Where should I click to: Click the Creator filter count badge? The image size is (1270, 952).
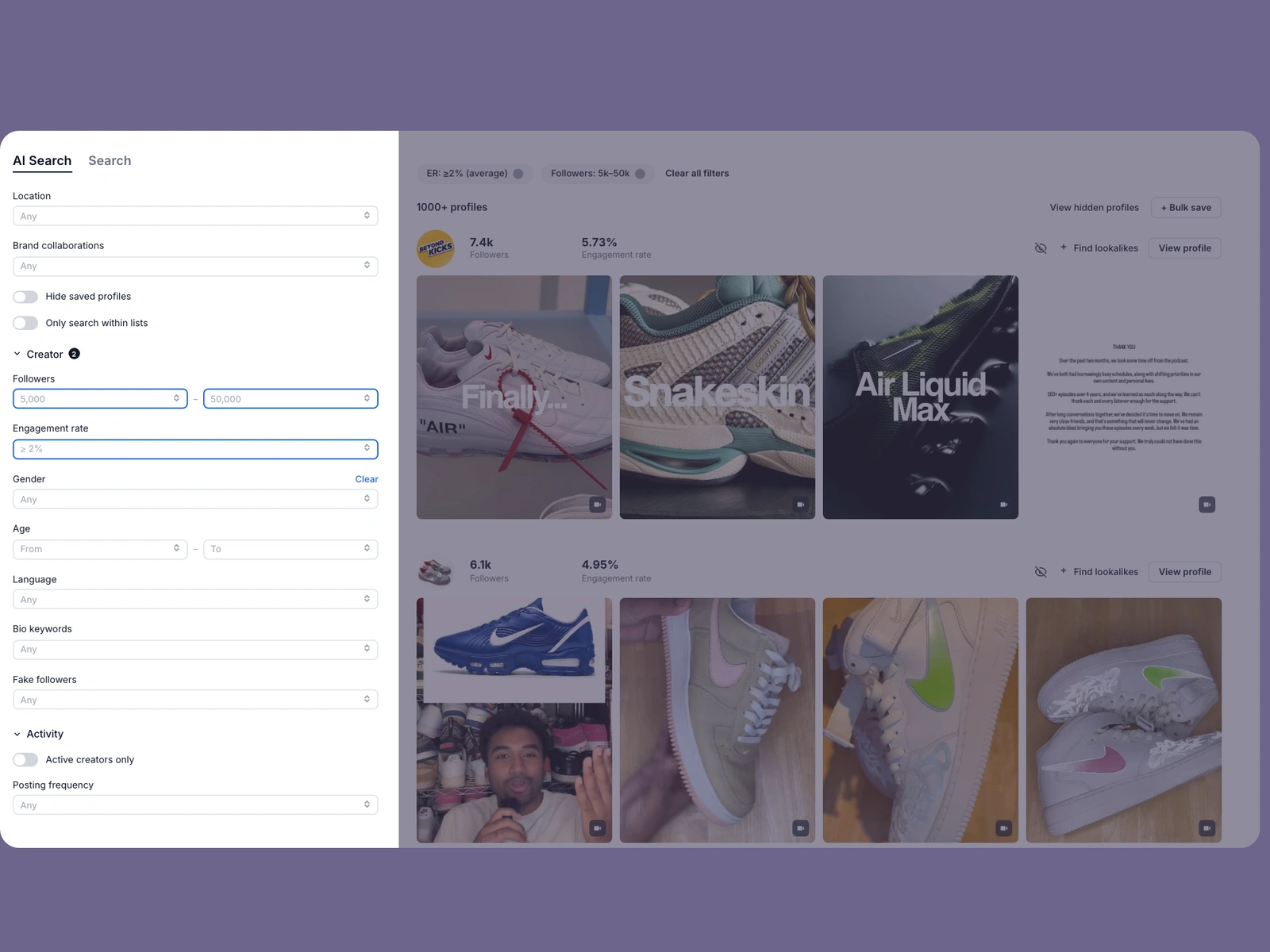tap(74, 354)
